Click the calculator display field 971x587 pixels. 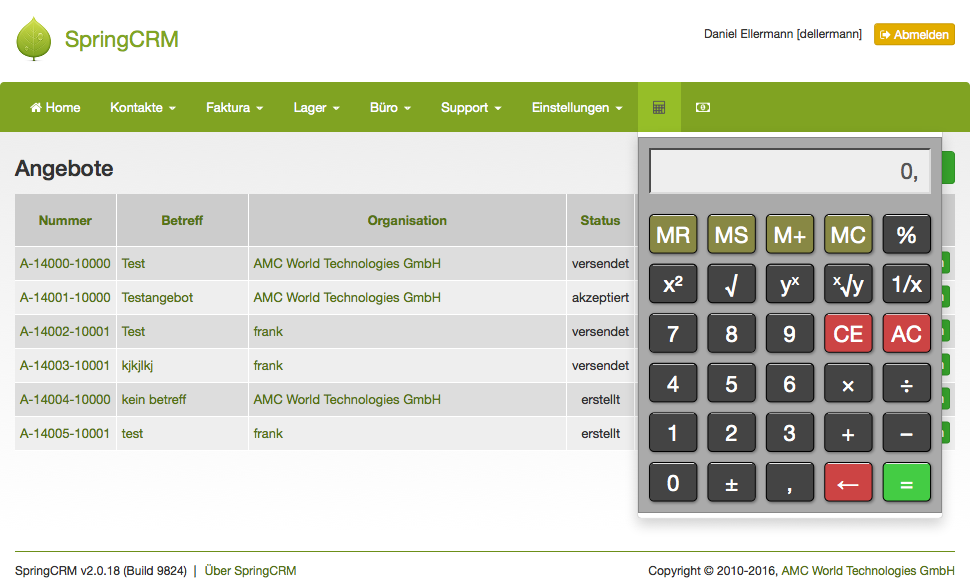(790, 171)
